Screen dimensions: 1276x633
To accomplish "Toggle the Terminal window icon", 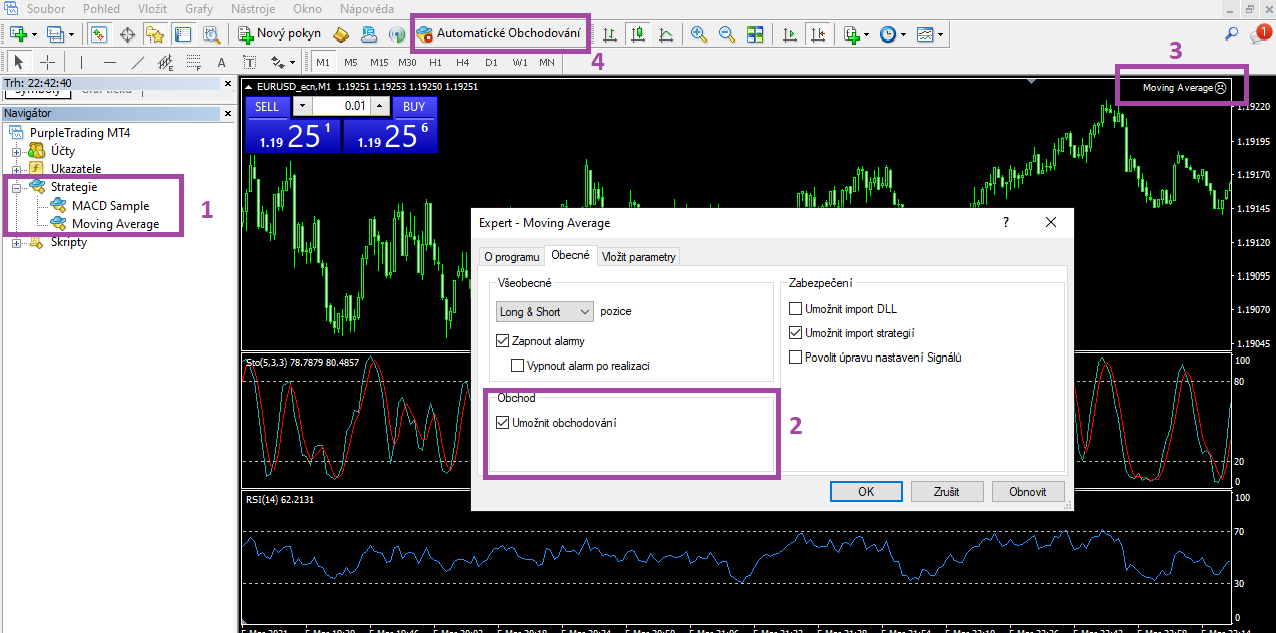I will [182, 34].
